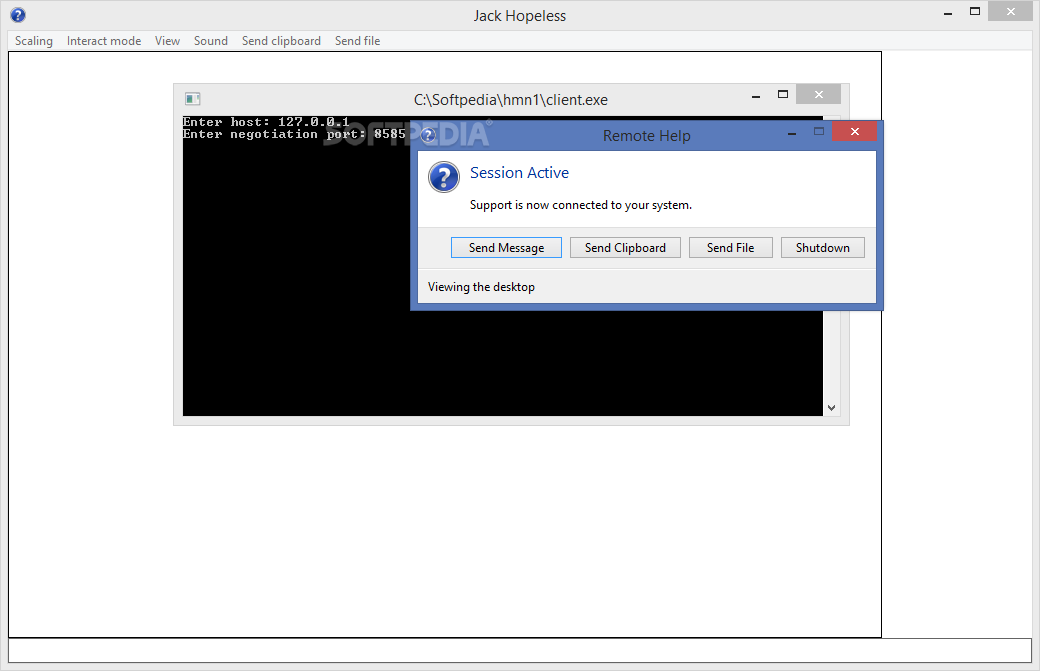
Task: Click the large Session Active question mark icon
Action: coord(444,177)
